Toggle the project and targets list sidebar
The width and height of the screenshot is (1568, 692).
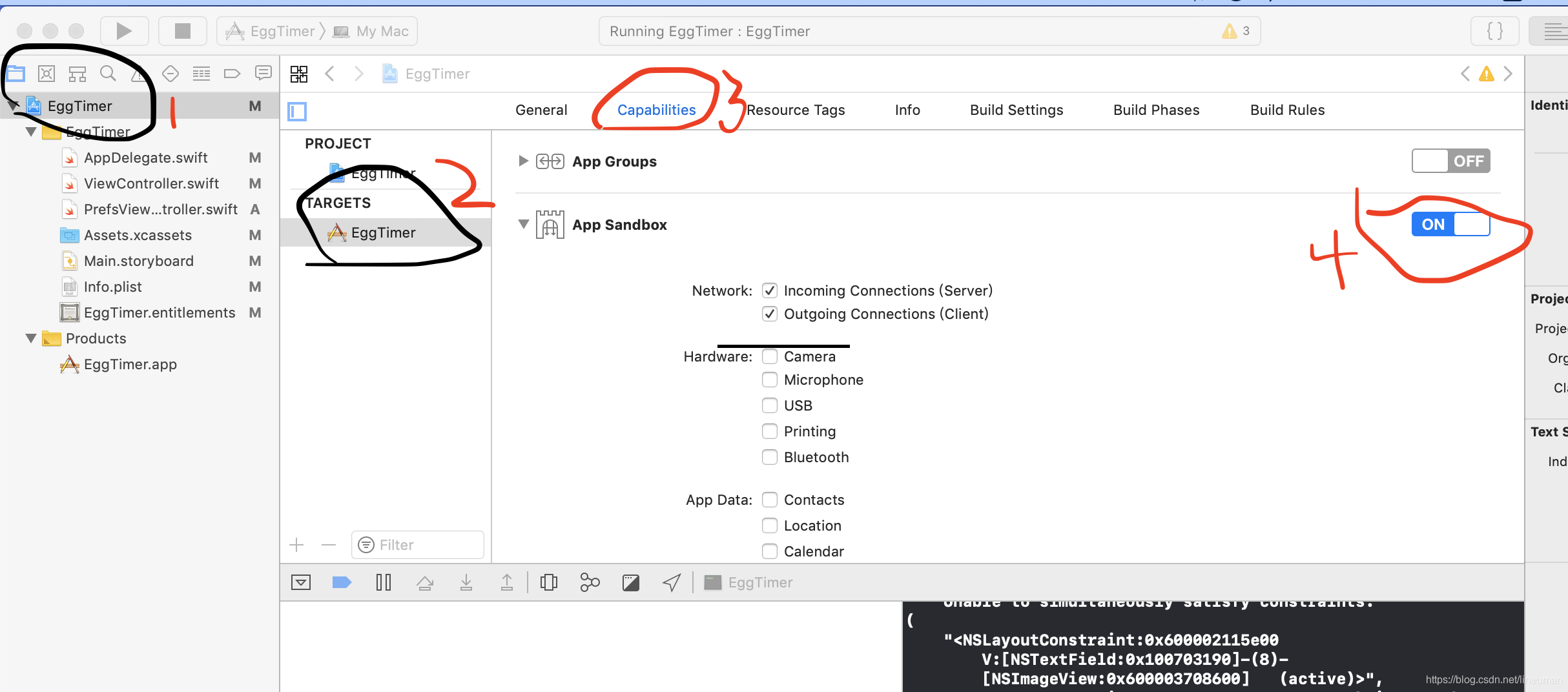pyautogui.click(x=297, y=111)
